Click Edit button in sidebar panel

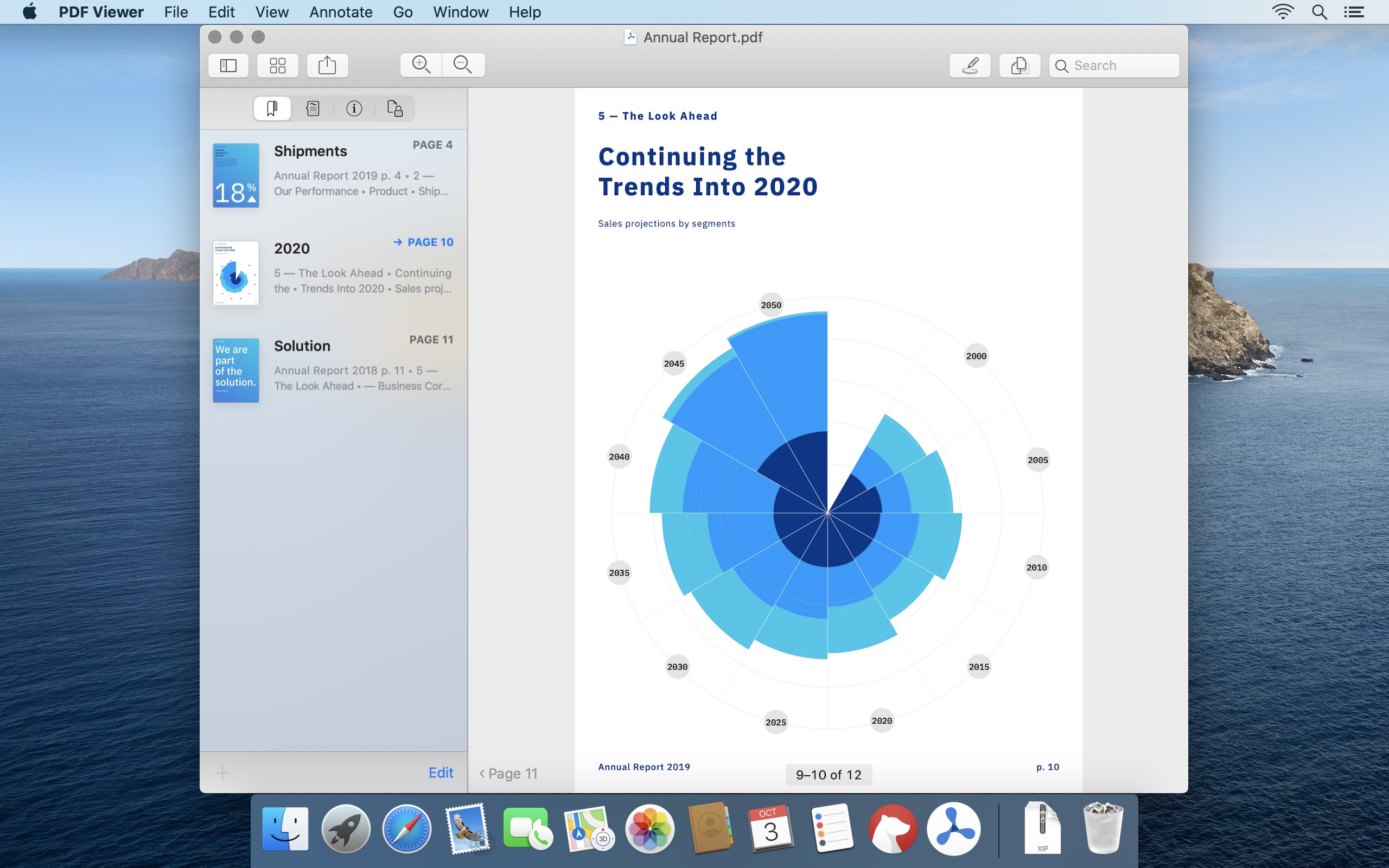pos(440,772)
